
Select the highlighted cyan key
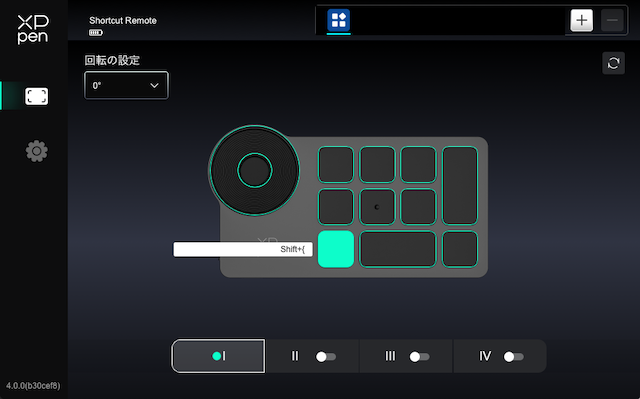click(x=336, y=249)
